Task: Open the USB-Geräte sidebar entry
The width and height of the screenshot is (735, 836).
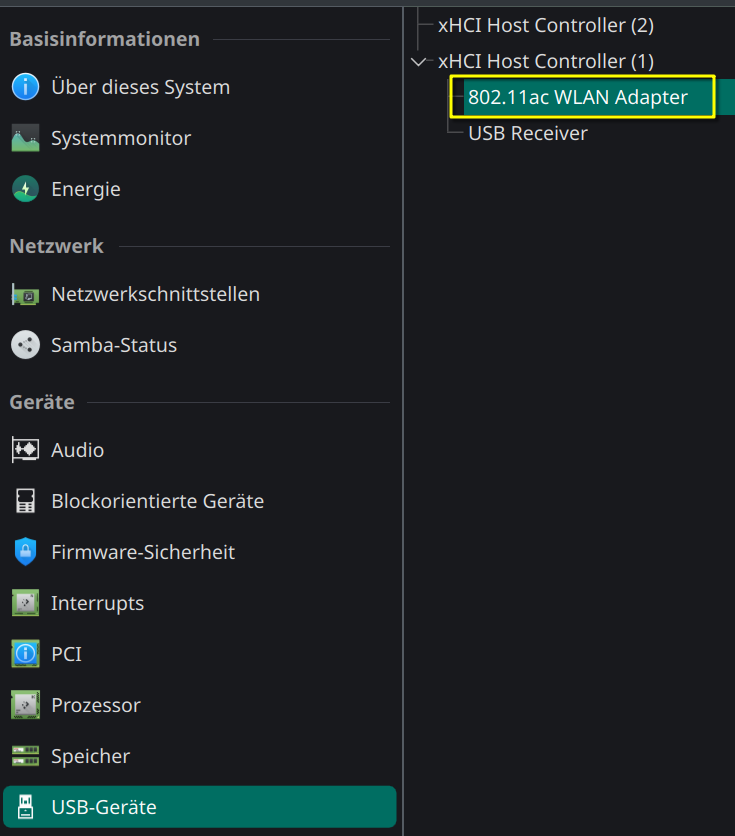Action: [x=200, y=807]
